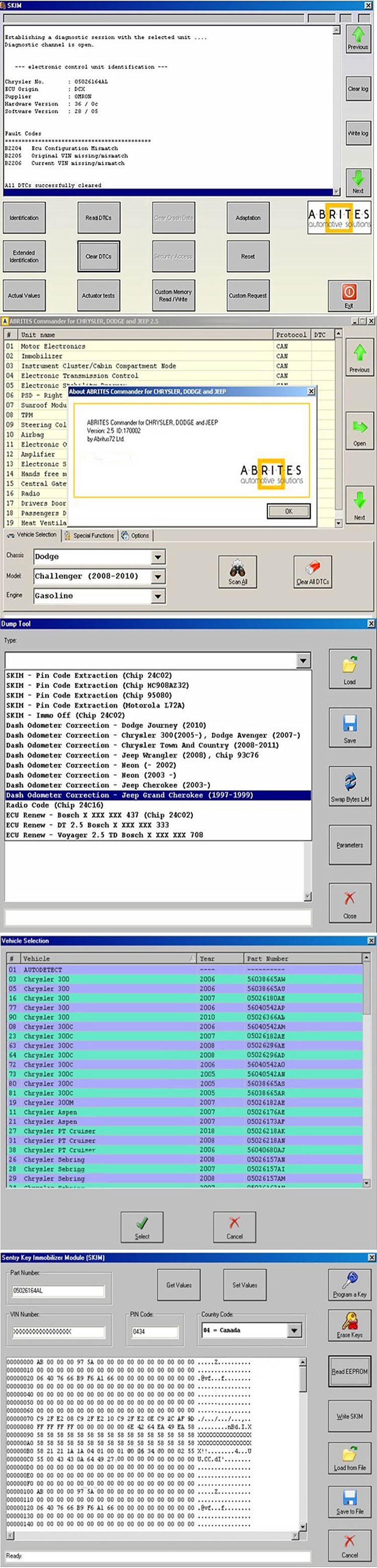Open Custom Memory Read / Write
Image resolution: width=377 pixels, height=1568 pixels.
[173, 295]
